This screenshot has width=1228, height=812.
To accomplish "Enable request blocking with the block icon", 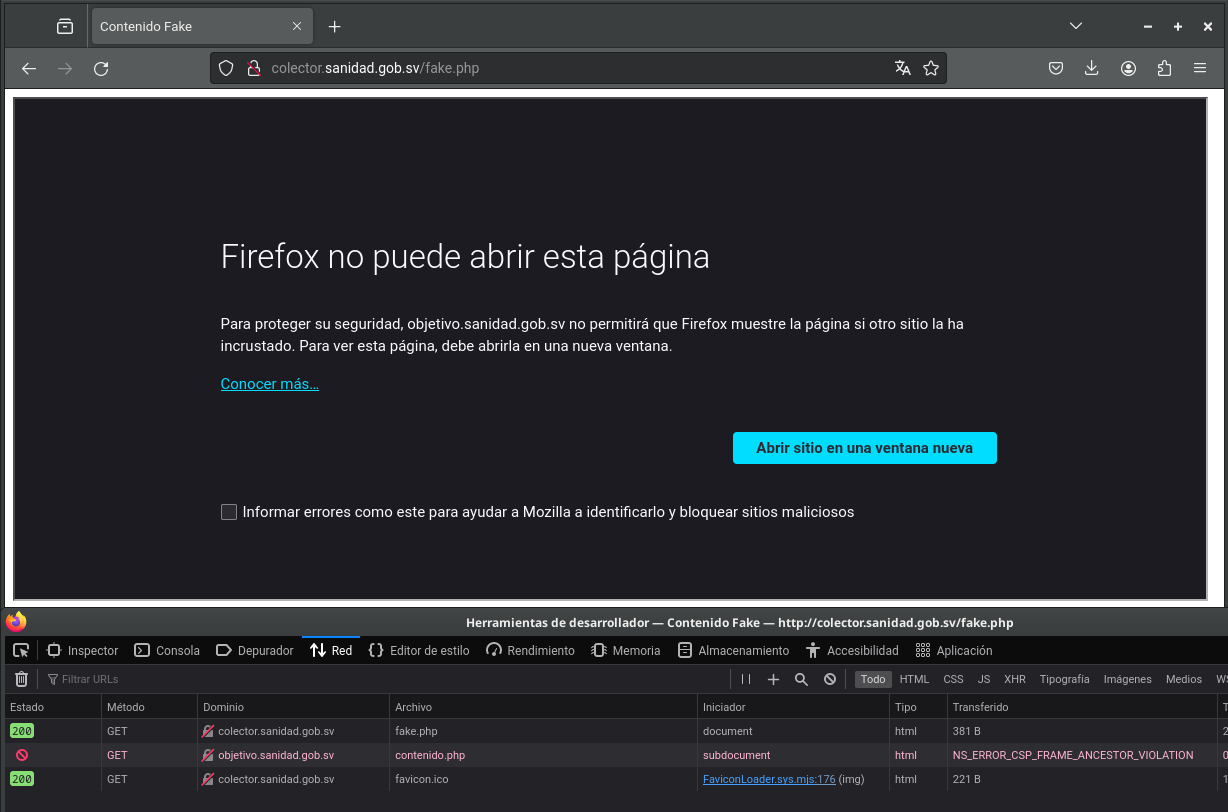I will point(830,679).
